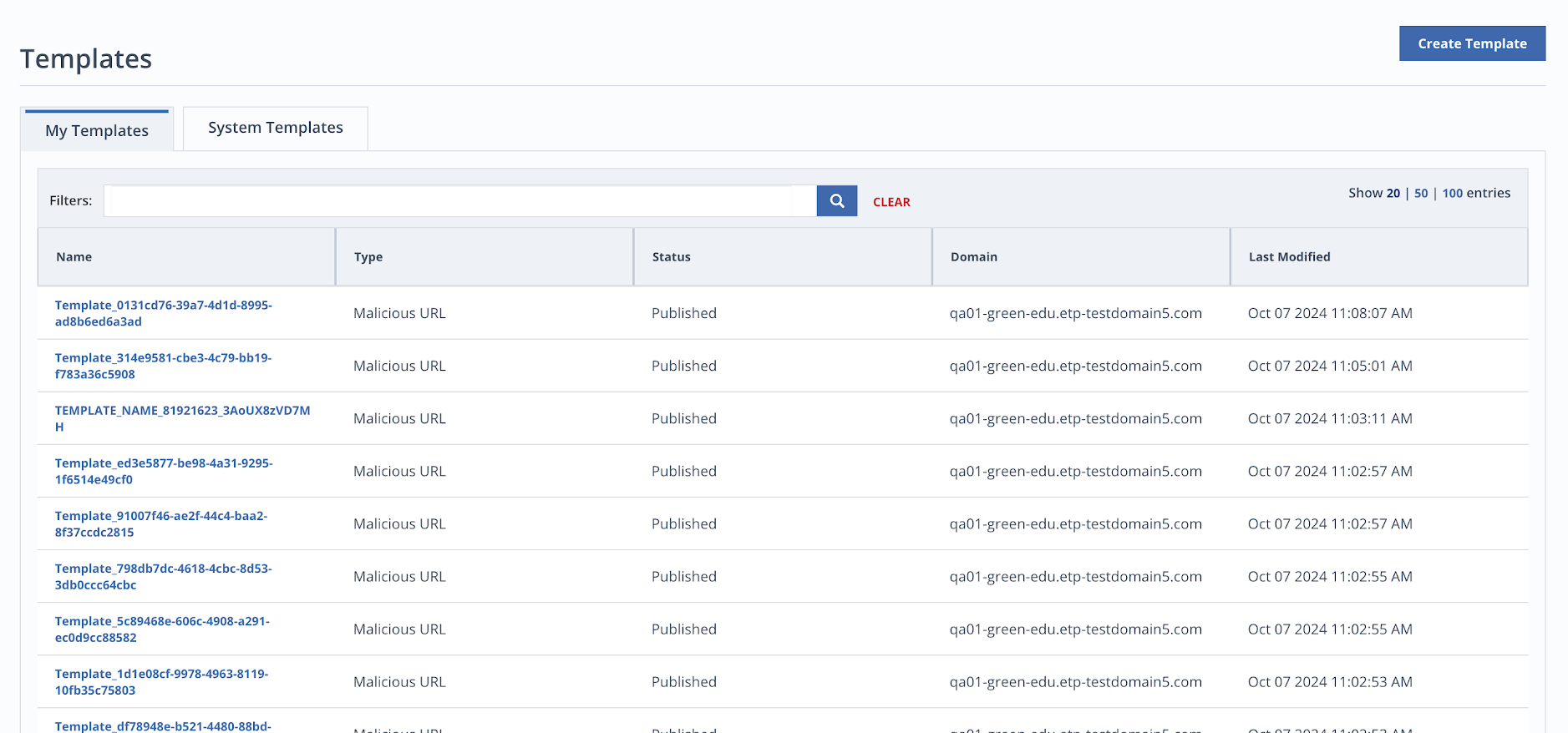Sort by the Type column header
Screen dimensions: 1568x733
click(x=485, y=257)
